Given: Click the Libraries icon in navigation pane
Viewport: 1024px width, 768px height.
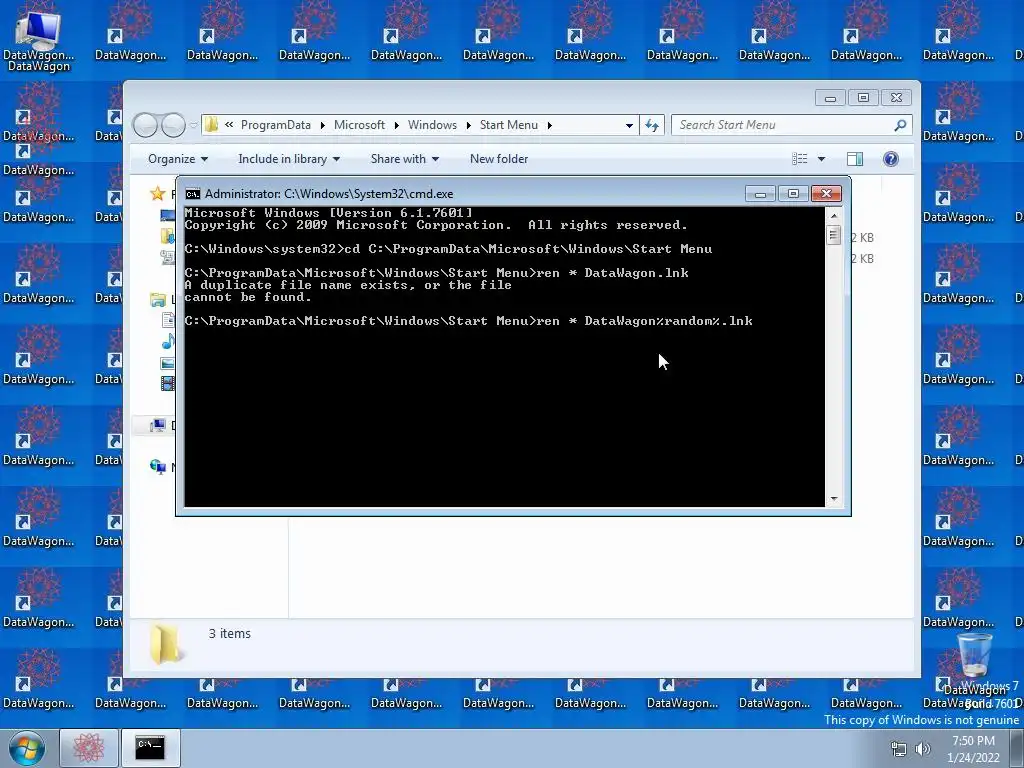Looking at the screenshot, I should click(x=157, y=300).
